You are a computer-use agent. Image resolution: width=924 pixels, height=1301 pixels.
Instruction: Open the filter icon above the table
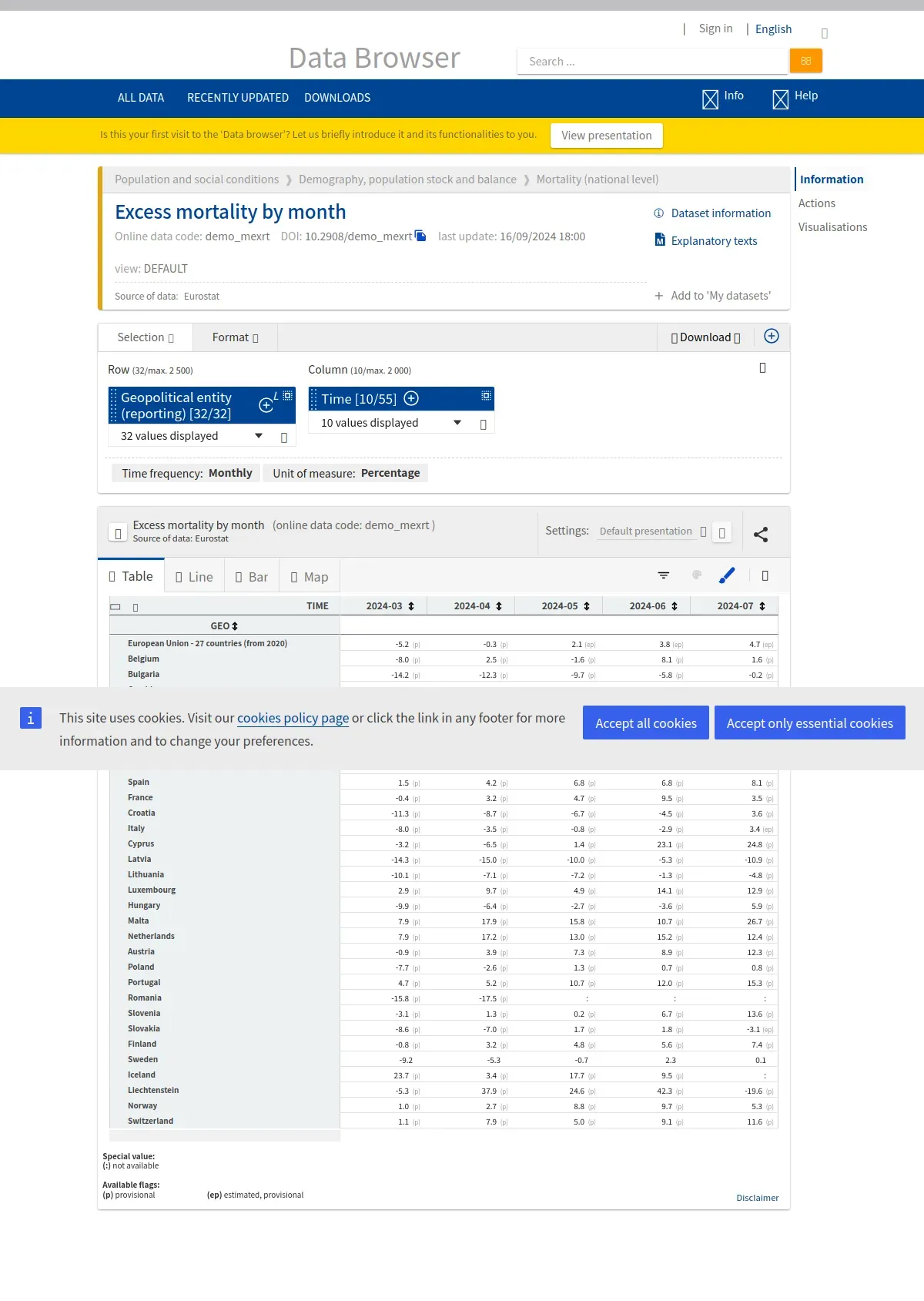pyautogui.click(x=664, y=575)
